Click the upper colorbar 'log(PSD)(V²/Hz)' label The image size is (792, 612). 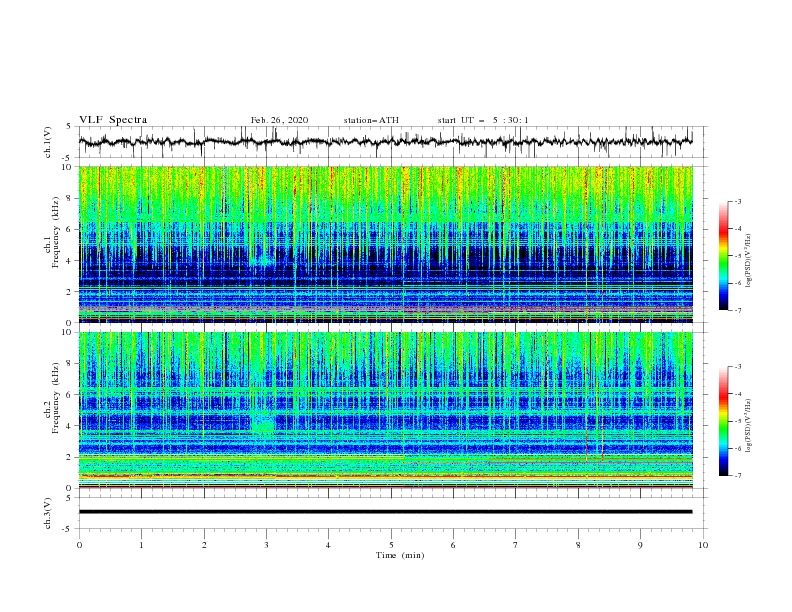(749, 261)
